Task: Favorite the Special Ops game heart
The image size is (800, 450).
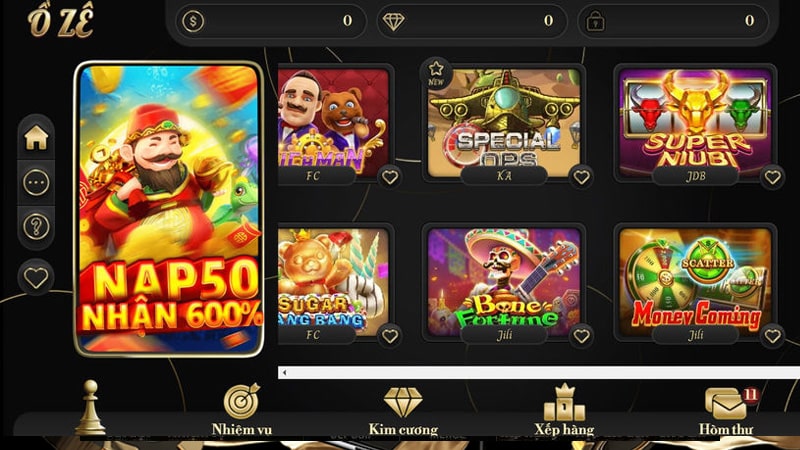Action: (x=581, y=177)
